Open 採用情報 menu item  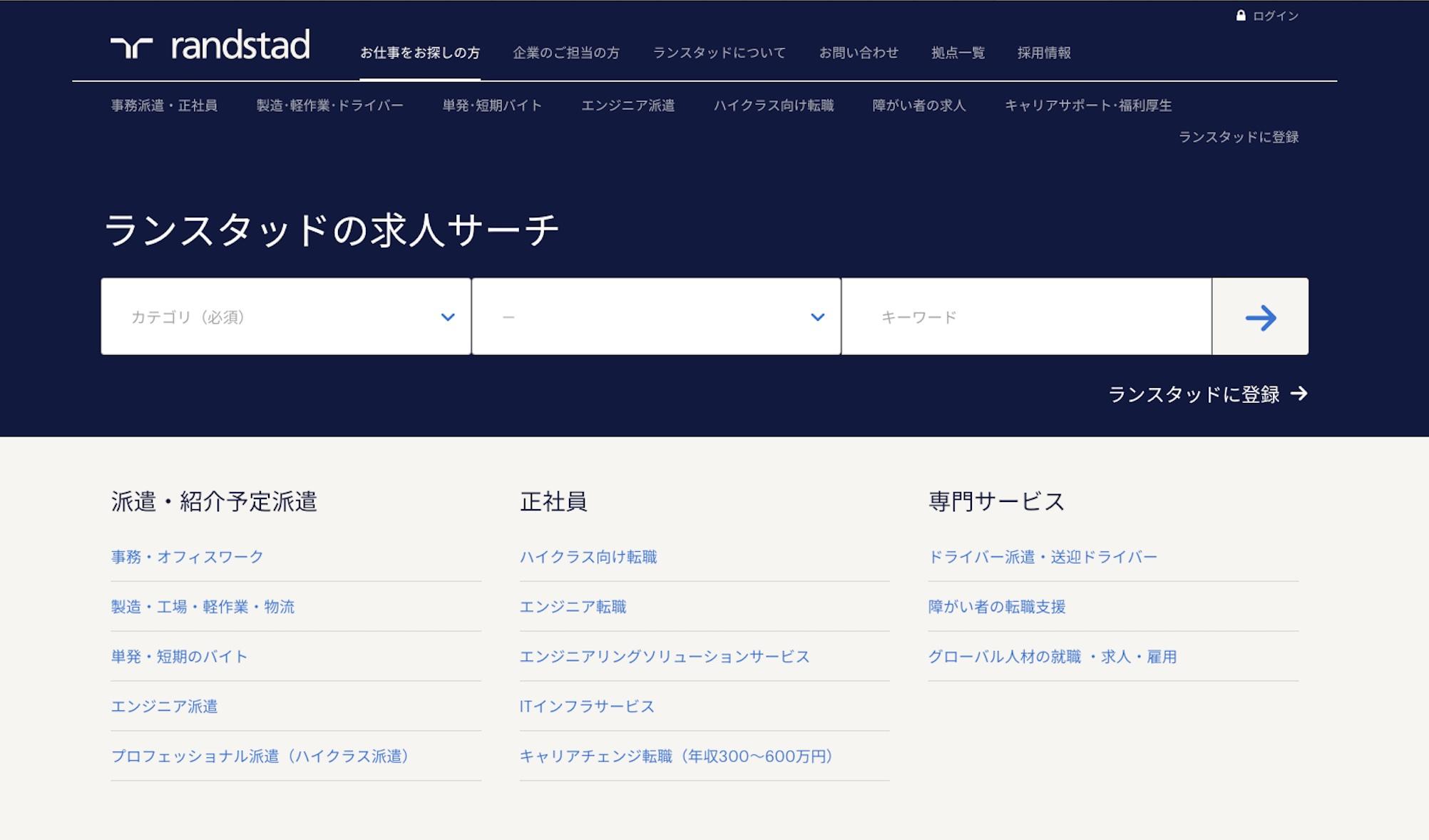pyautogui.click(x=1044, y=53)
